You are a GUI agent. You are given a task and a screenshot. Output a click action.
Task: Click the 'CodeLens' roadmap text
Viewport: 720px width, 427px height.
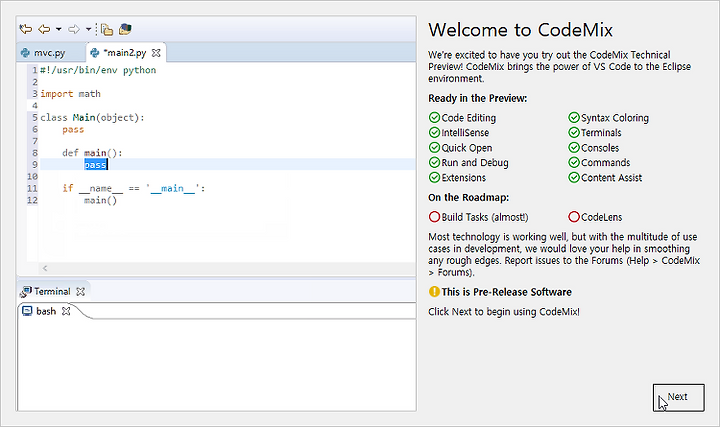click(x=602, y=217)
